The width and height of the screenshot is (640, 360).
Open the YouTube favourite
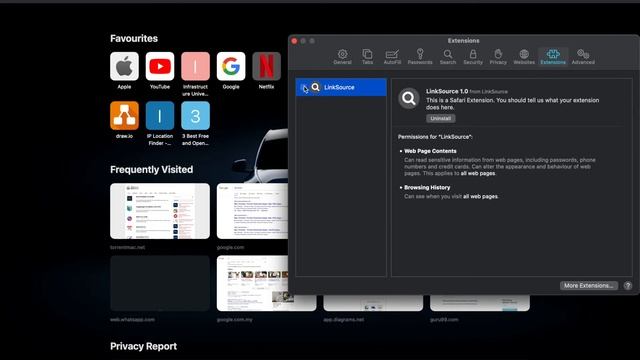click(160, 66)
